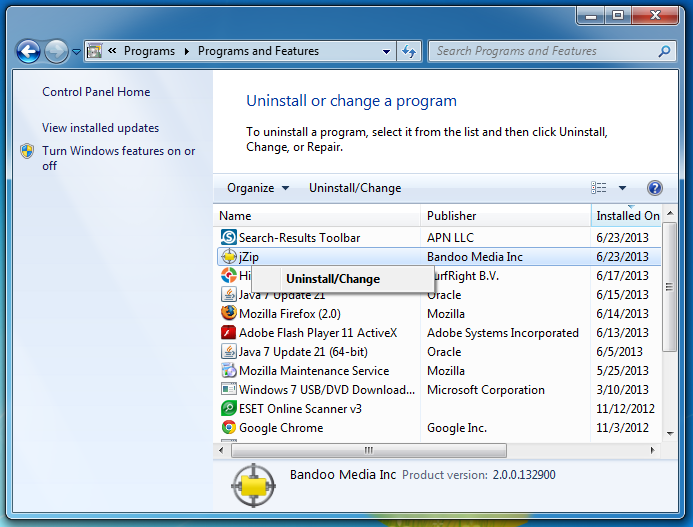
Task: Click Uninstall/Change in the toolbar
Action: 355,188
